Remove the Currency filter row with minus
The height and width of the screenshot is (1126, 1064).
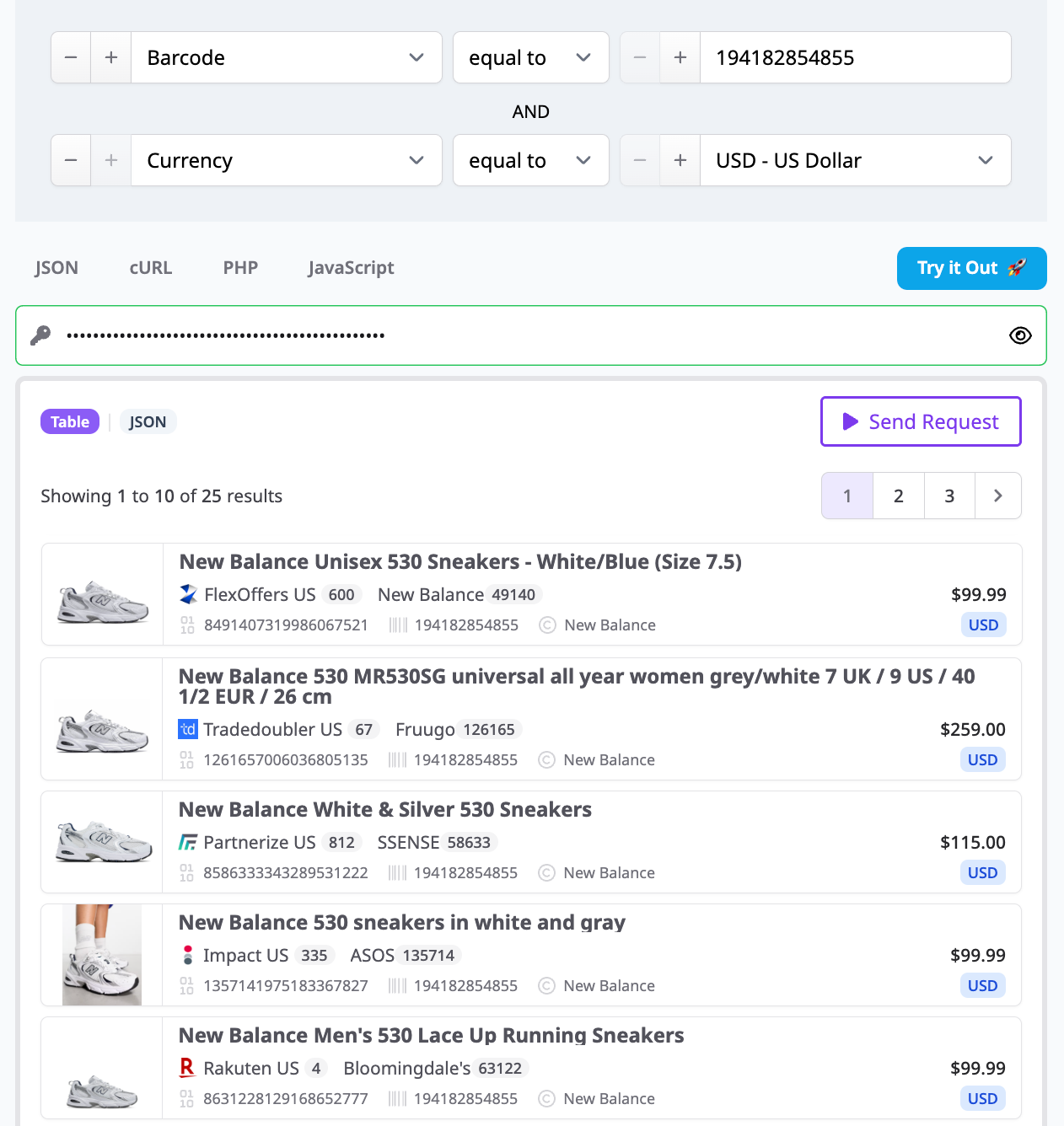click(x=71, y=160)
